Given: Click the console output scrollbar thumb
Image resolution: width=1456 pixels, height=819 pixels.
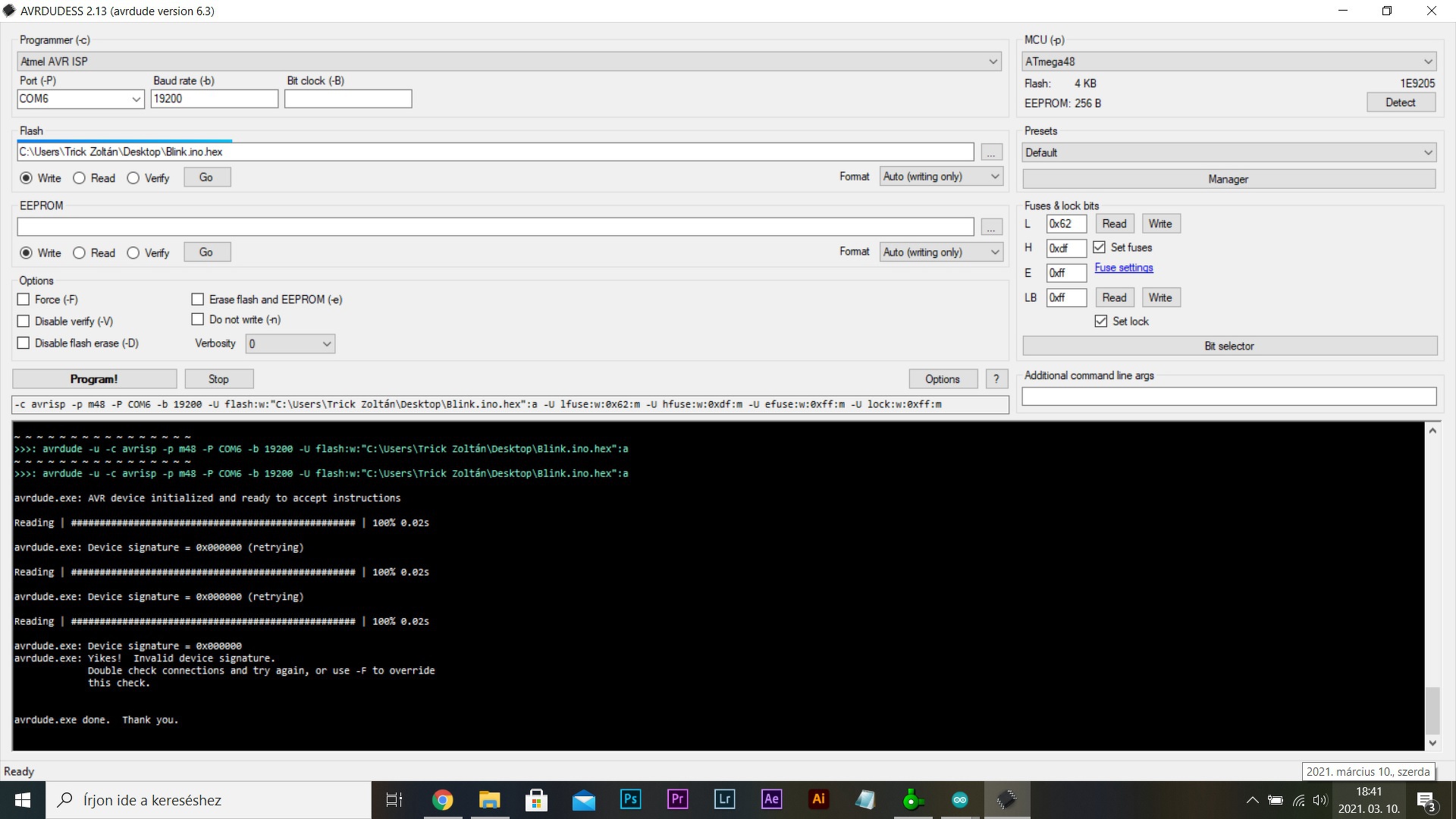Looking at the screenshot, I should [x=1432, y=709].
